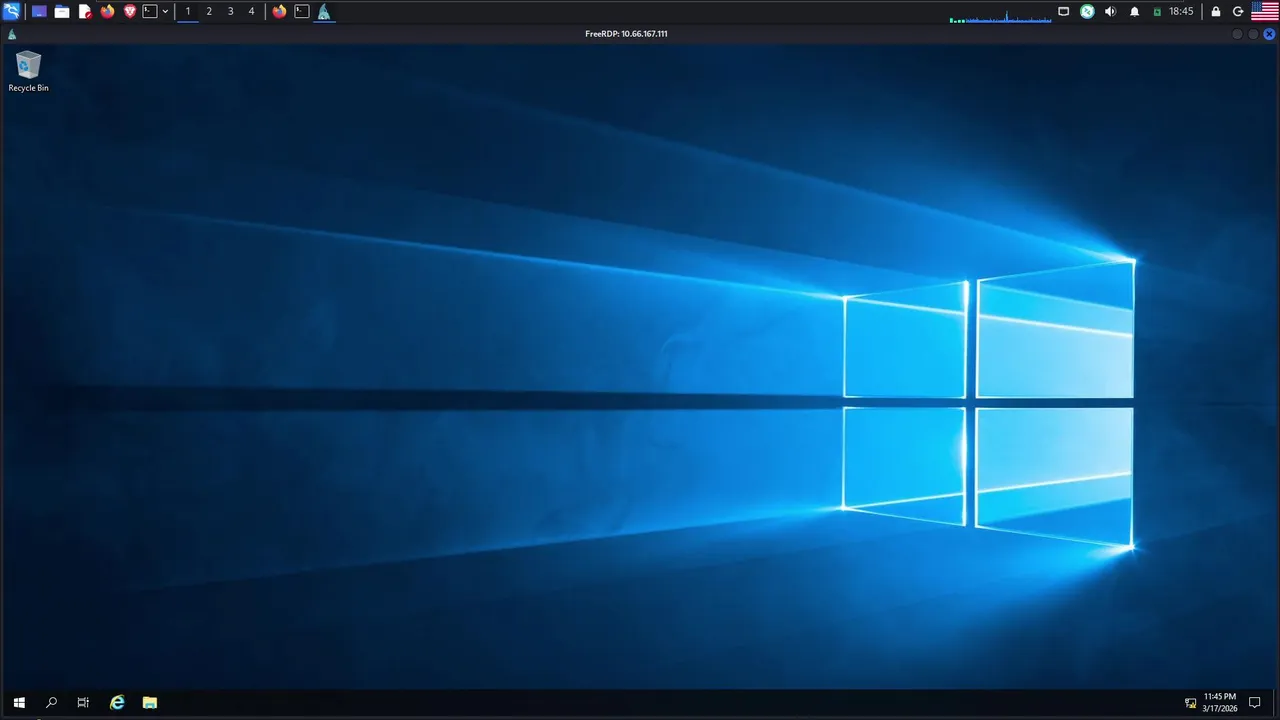Screen dimensions: 1280x720
Task: Open the notifications bell icon
Action: point(1135,11)
